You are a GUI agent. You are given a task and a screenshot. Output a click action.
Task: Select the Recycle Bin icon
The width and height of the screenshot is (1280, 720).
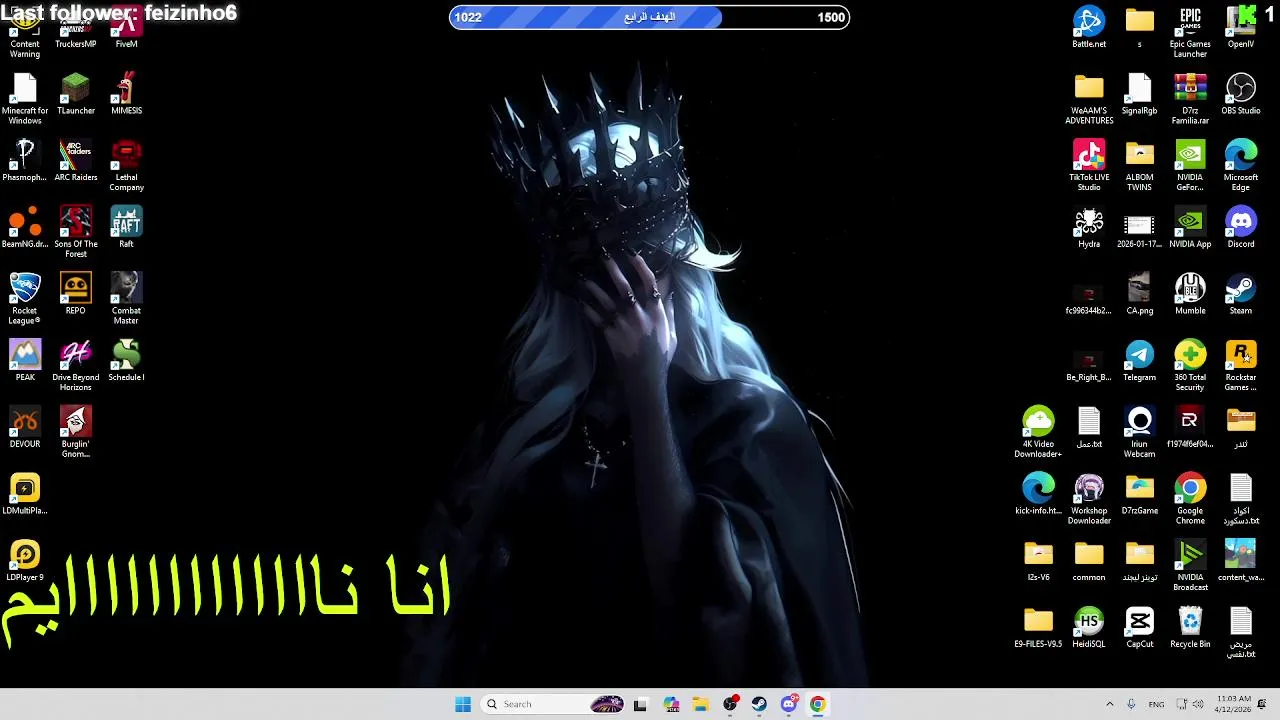(x=1190, y=627)
